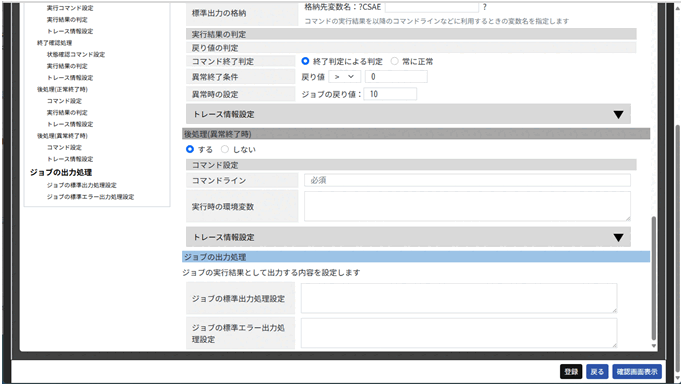Click the コマンド終了判定 row label
The image size is (682, 385).
tap(241, 61)
